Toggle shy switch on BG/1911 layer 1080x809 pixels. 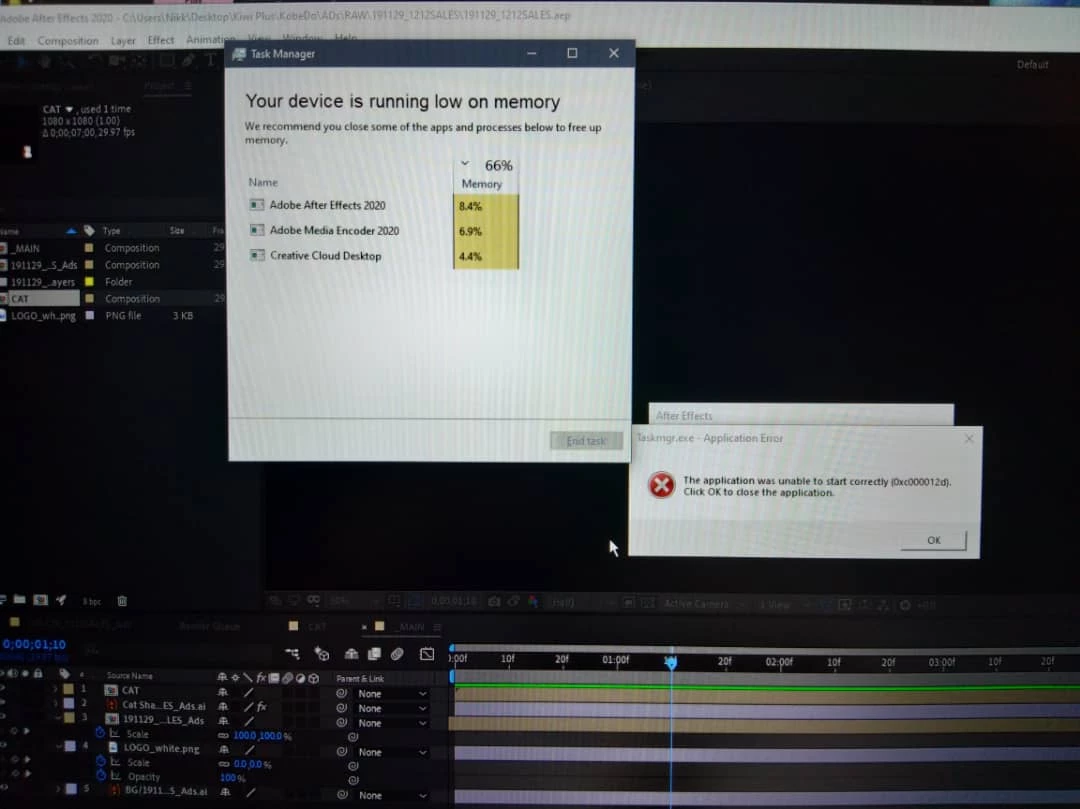click(225, 792)
